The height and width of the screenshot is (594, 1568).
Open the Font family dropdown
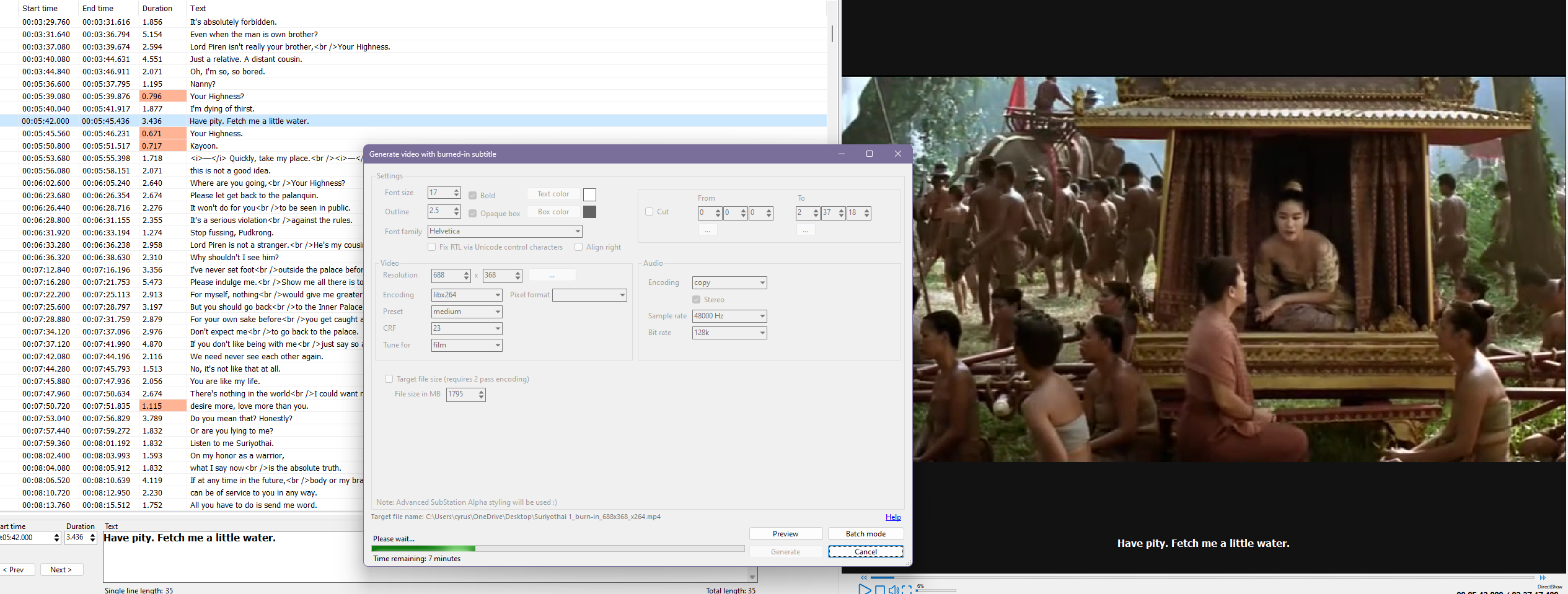coord(577,232)
